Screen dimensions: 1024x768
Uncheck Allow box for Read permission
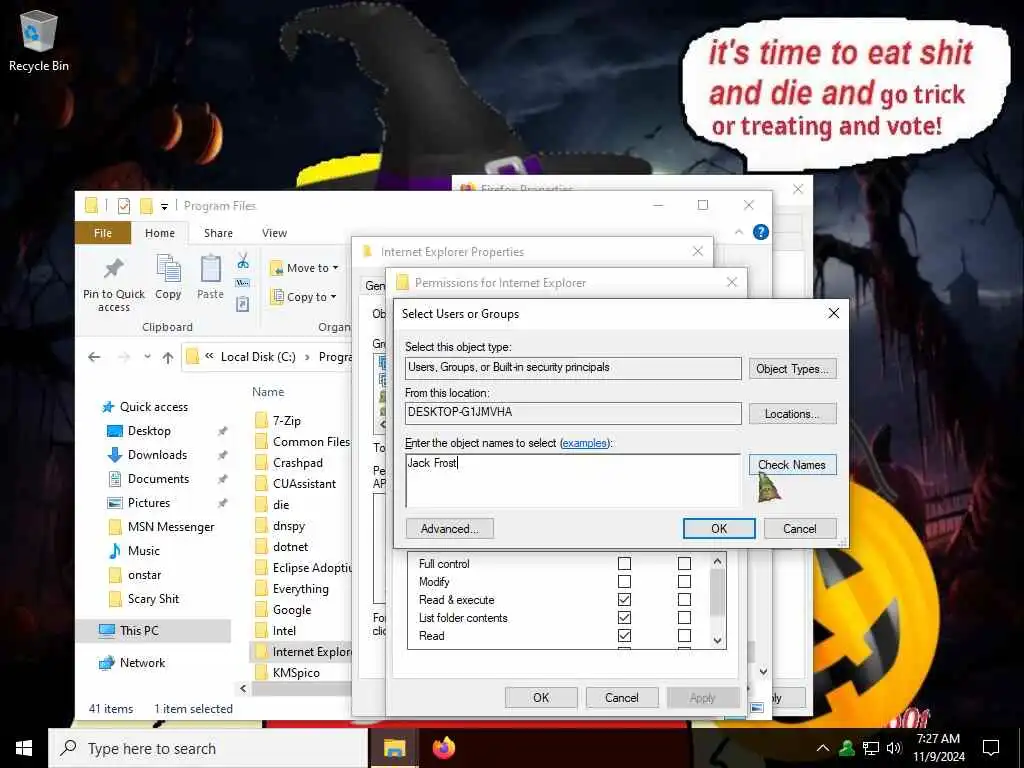pos(624,635)
